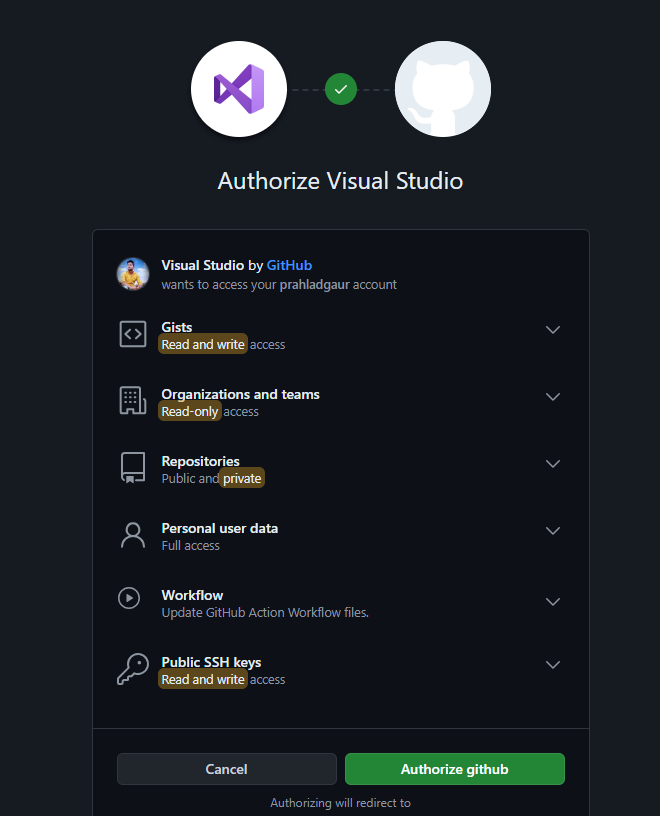Screen dimensions: 660x816
Task: Open the GitHub author link
Action: 289,265
